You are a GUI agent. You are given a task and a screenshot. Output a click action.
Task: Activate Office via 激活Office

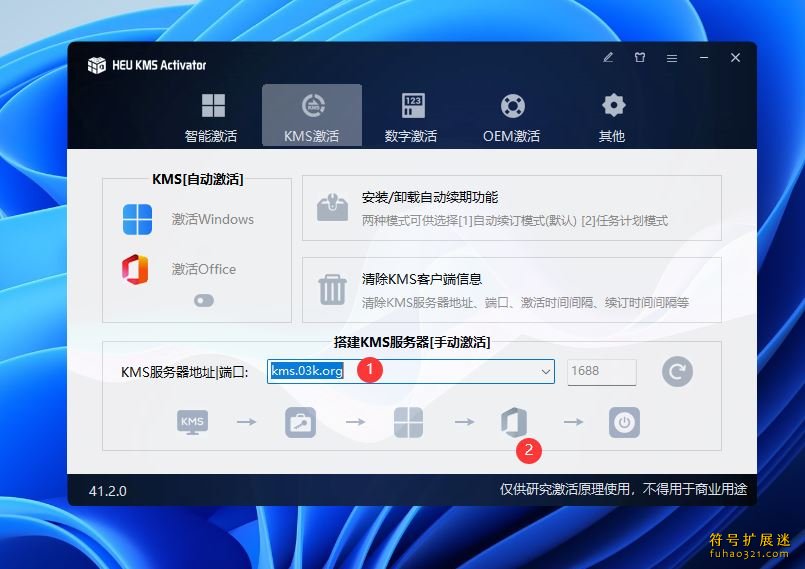click(204, 269)
